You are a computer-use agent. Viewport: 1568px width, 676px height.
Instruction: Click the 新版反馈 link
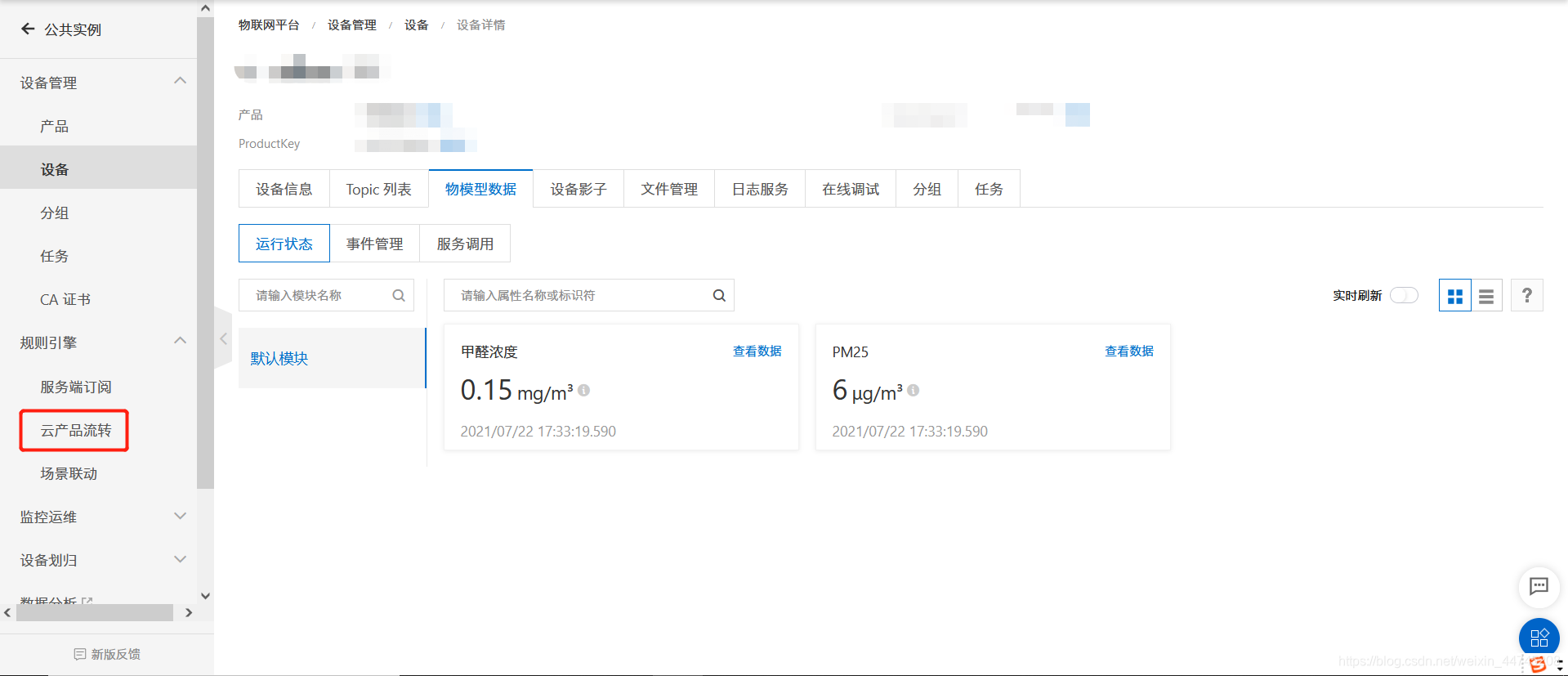pos(115,654)
